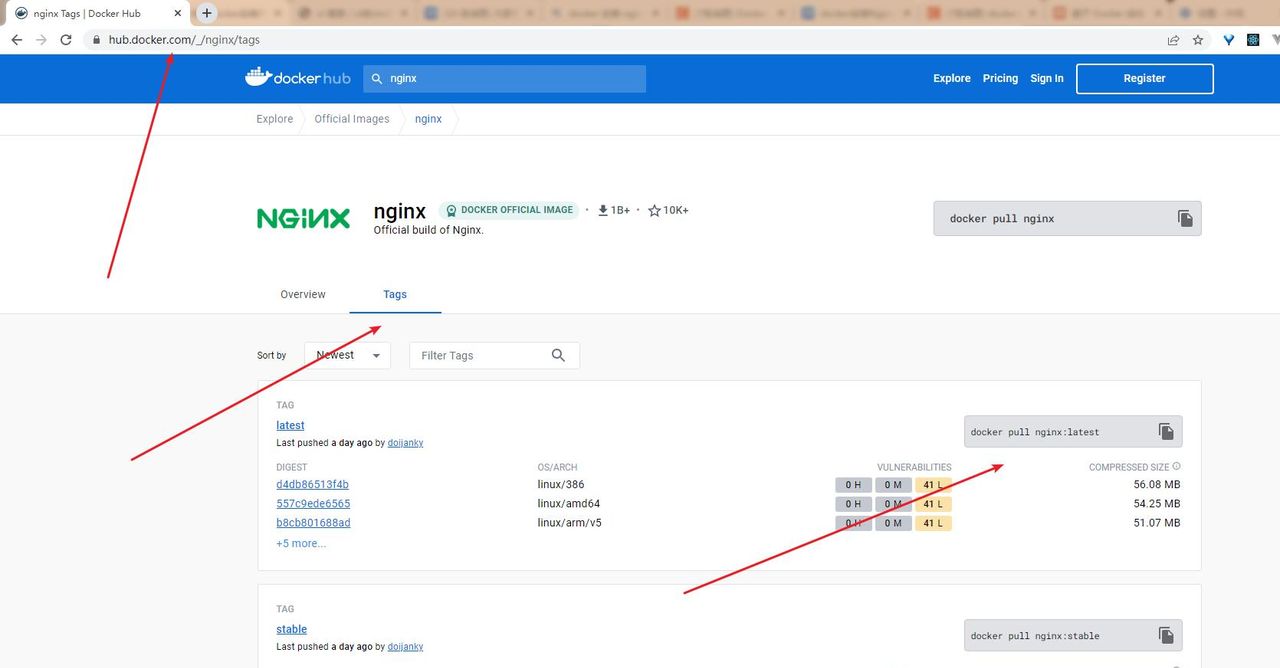Expand the +5 more architecture list

click(x=300, y=543)
